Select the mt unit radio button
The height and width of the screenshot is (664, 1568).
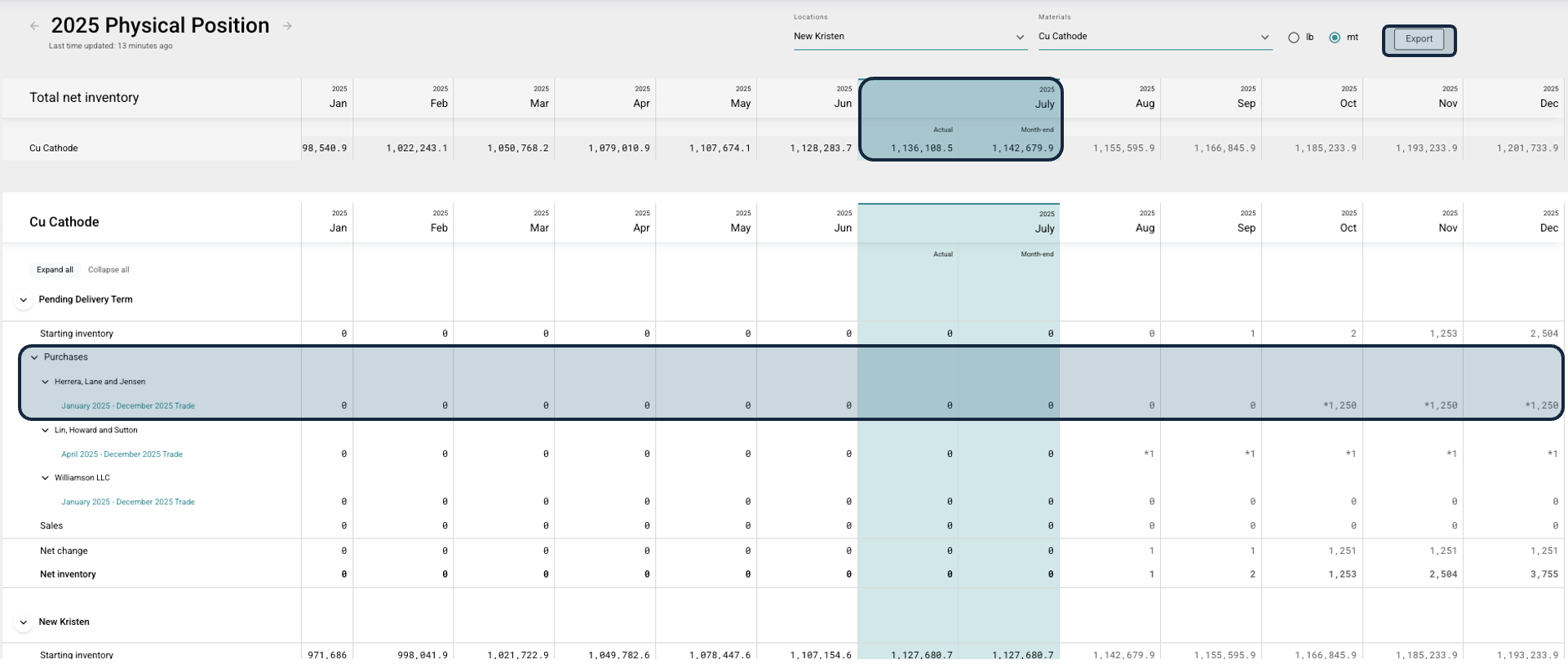[1335, 38]
